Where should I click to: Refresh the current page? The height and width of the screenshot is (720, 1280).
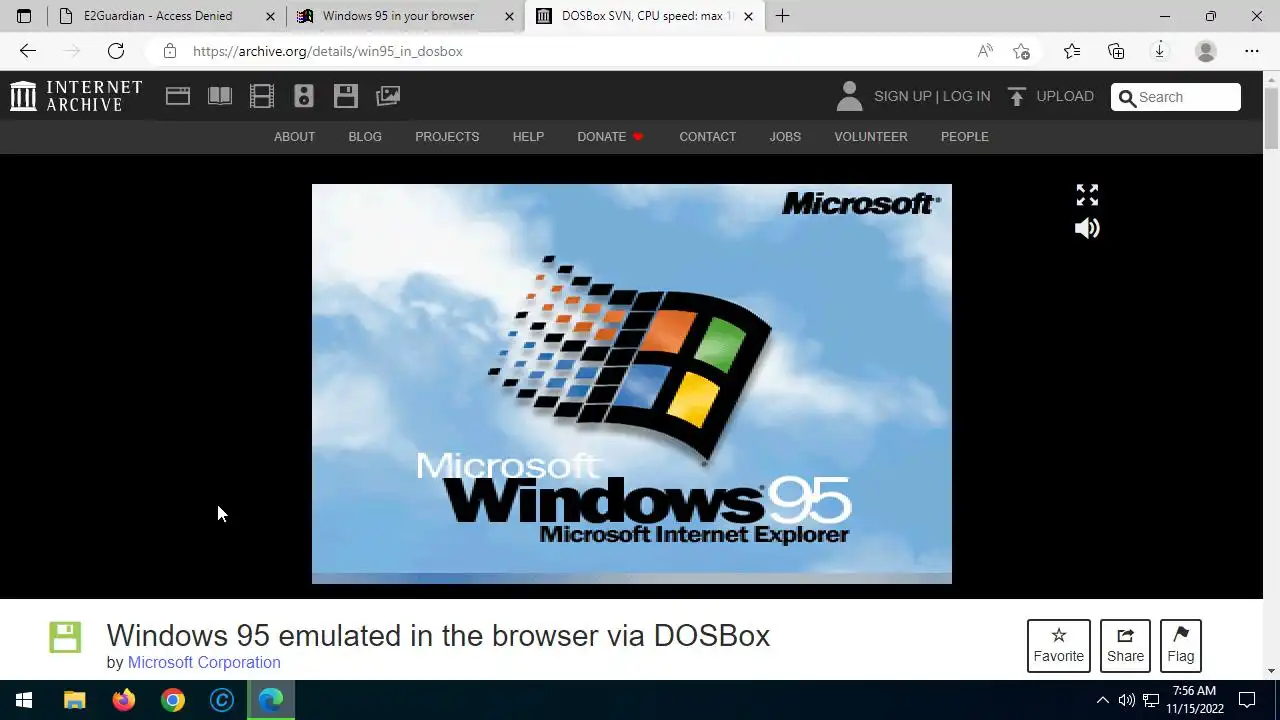116,51
